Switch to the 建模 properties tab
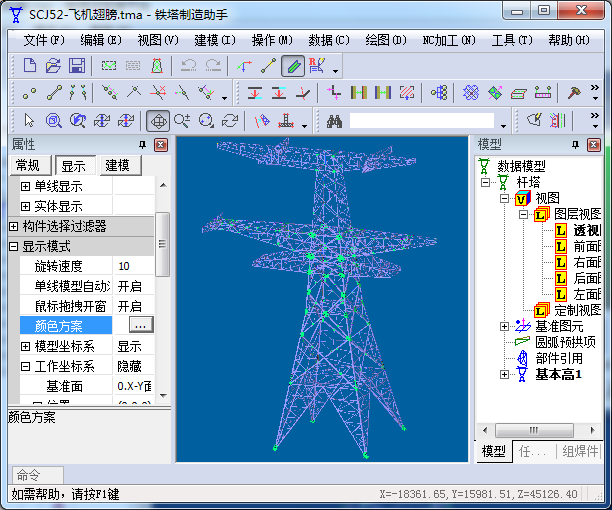The height and width of the screenshot is (510, 612). point(118,165)
